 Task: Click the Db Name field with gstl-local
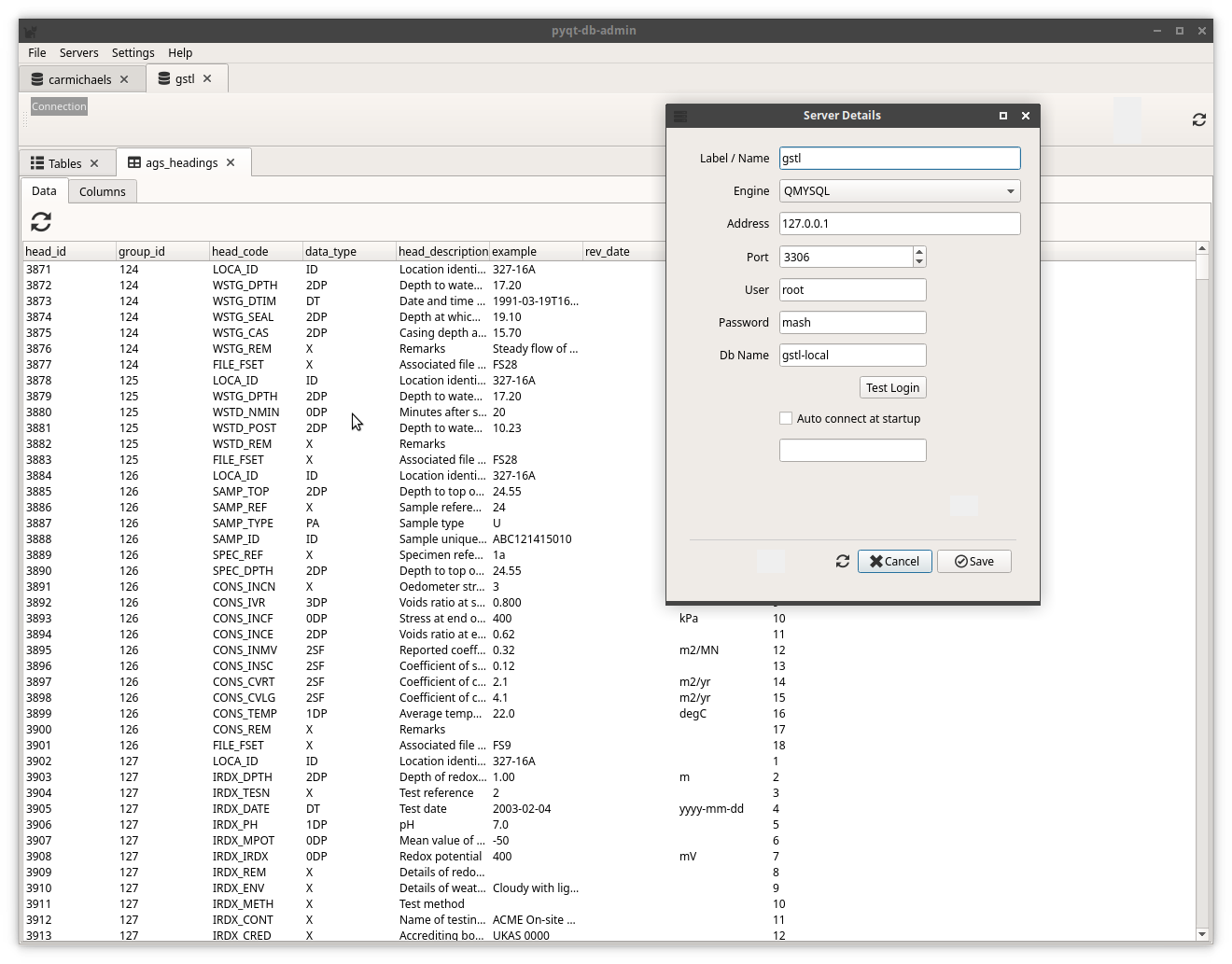(853, 356)
